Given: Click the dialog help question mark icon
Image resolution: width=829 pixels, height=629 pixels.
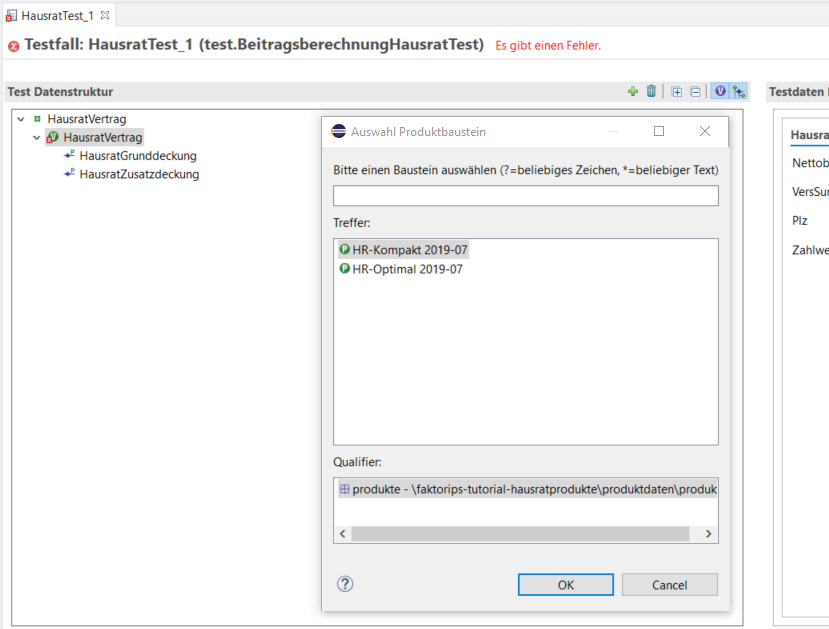Looking at the screenshot, I should click(345, 584).
